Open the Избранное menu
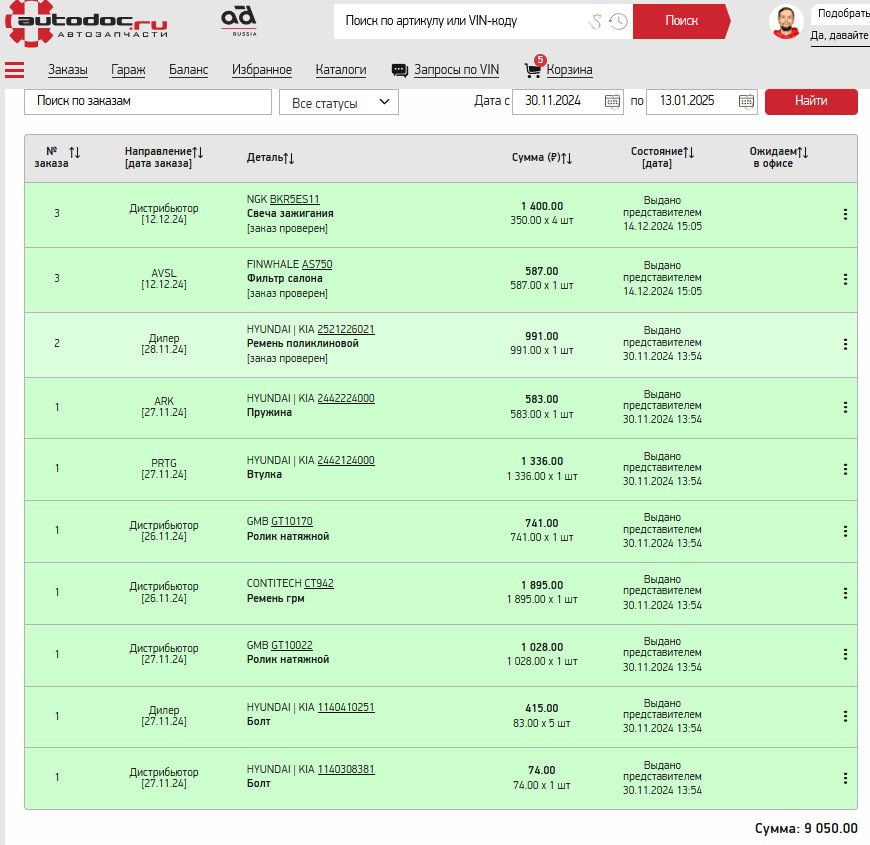 tap(262, 70)
